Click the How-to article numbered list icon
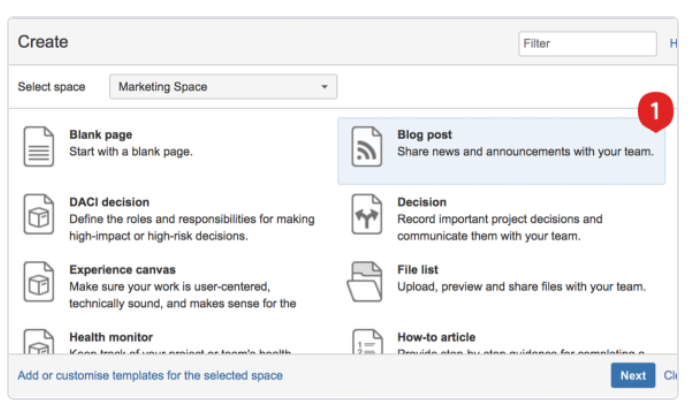Viewport: 688px width, 400px height. coord(367,343)
